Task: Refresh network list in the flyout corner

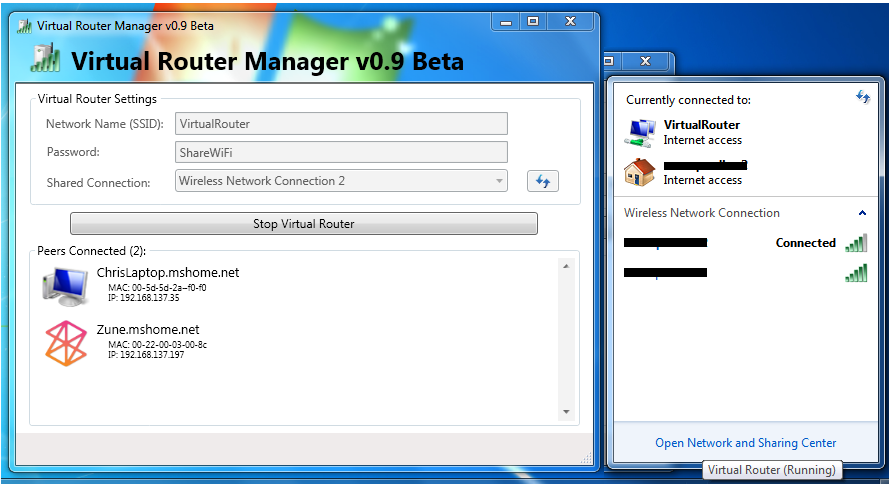Action: tap(862, 97)
